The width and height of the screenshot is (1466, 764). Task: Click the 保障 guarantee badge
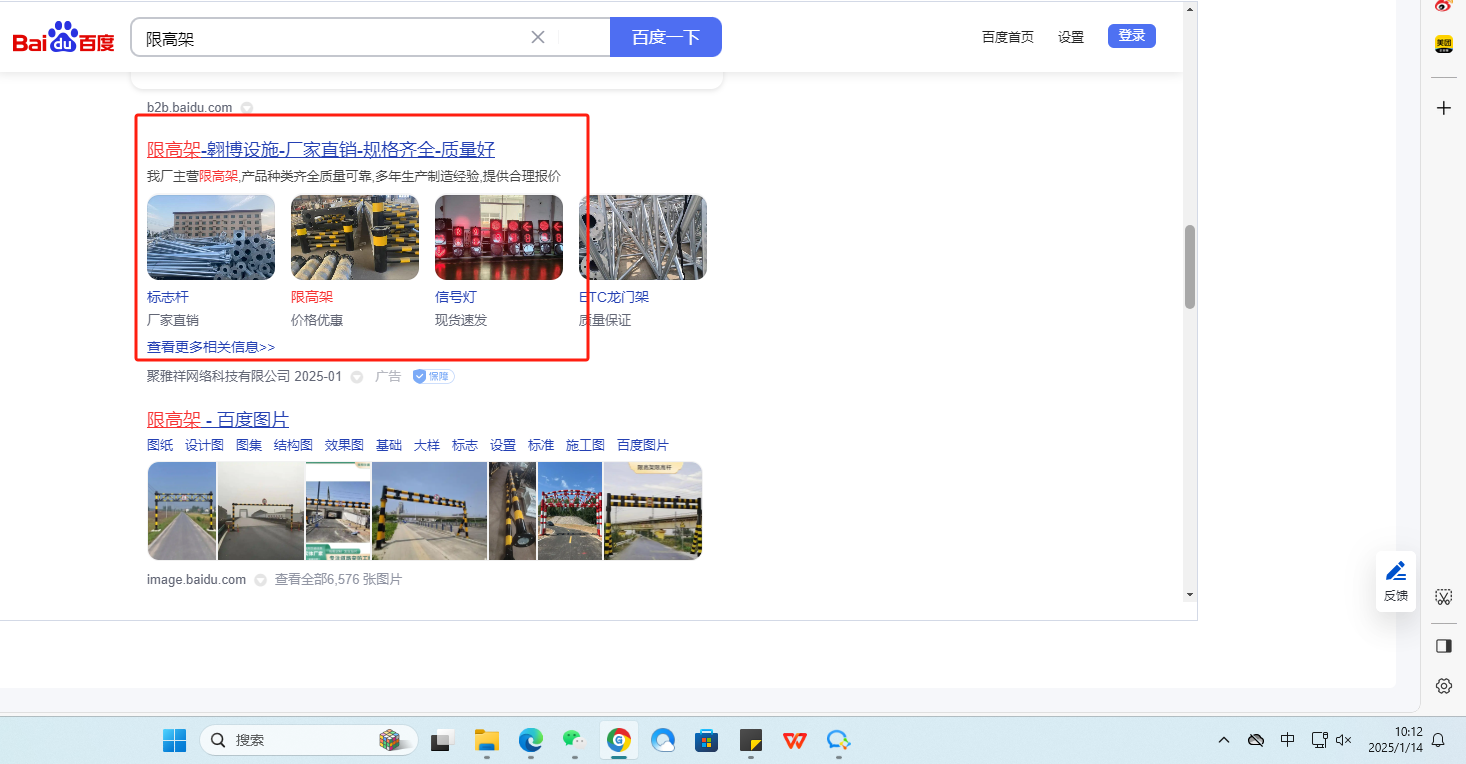pos(434,376)
